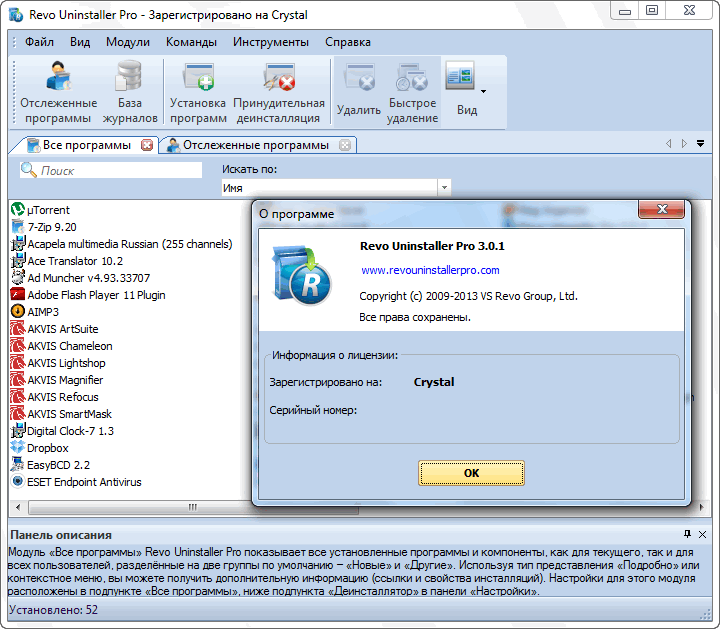Open the Вид menu in menu bar
The width and height of the screenshot is (720, 629).
click(x=80, y=42)
